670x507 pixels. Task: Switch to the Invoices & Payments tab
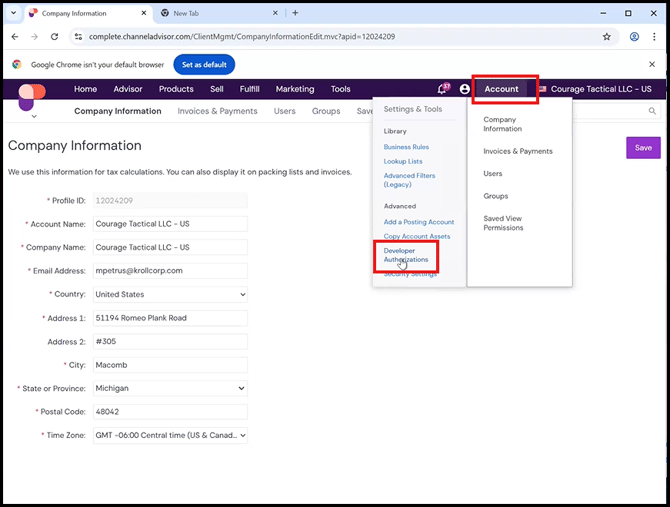point(217,111)
